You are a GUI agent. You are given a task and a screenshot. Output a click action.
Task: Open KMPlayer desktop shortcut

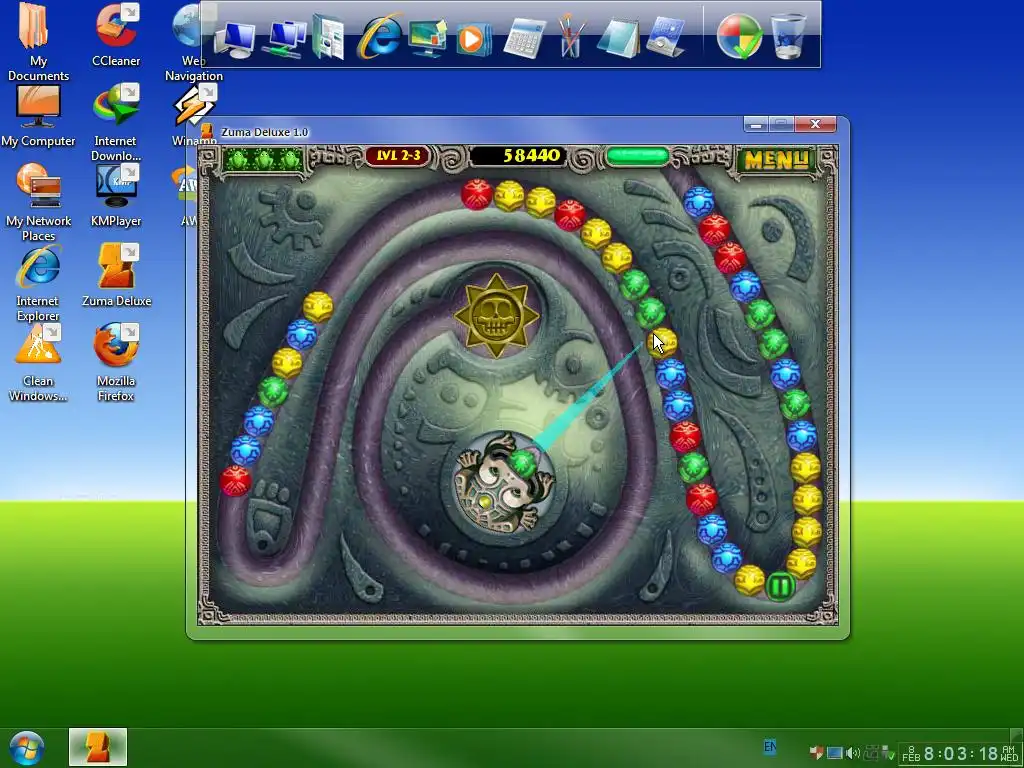pos(116,196)
